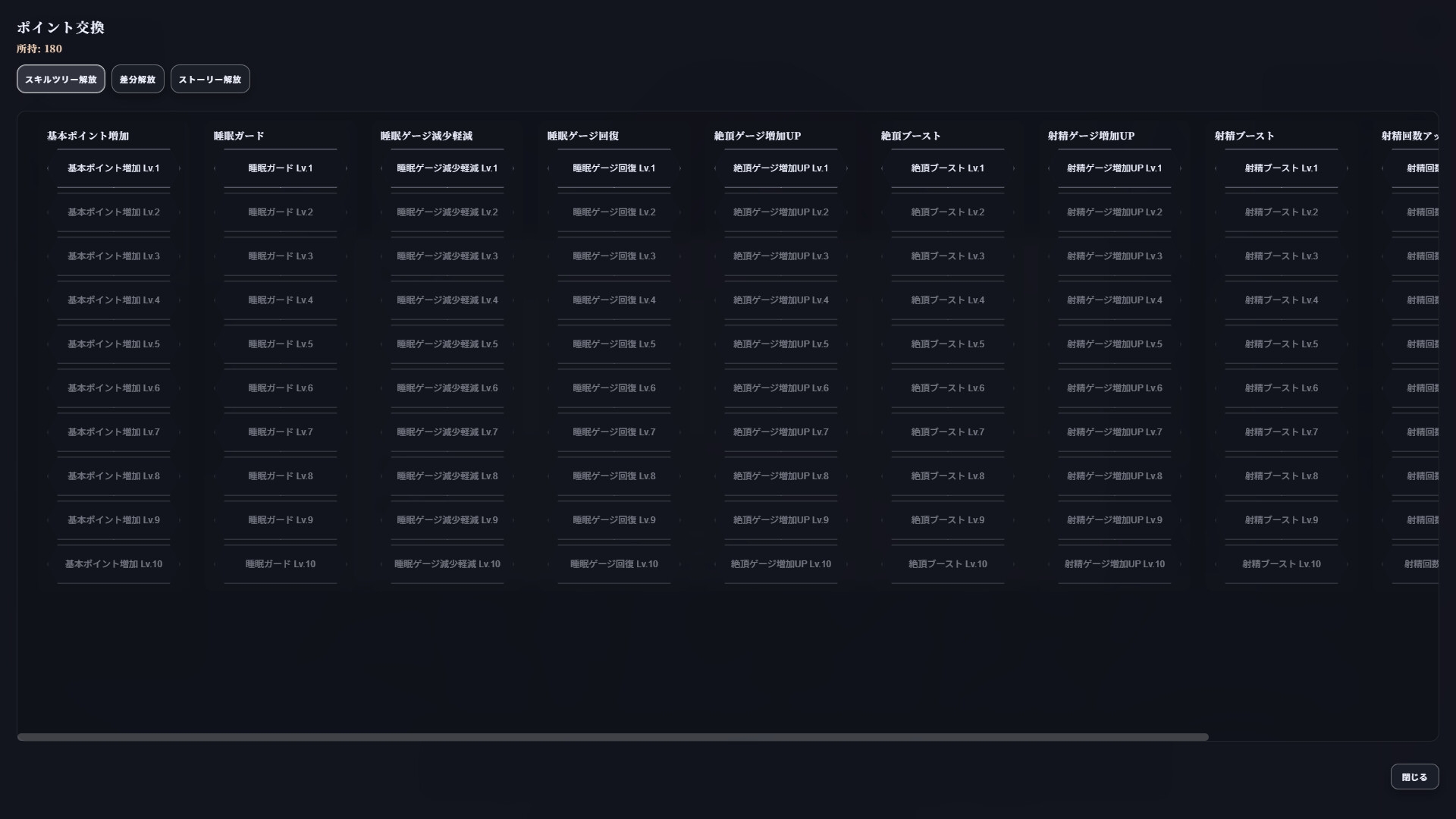Image resolution: width=1456 pixels, height=819 pixels.
Task: Click 睡眠ゲージ回復 Lv.10 node
Action: tap(614, 564)
